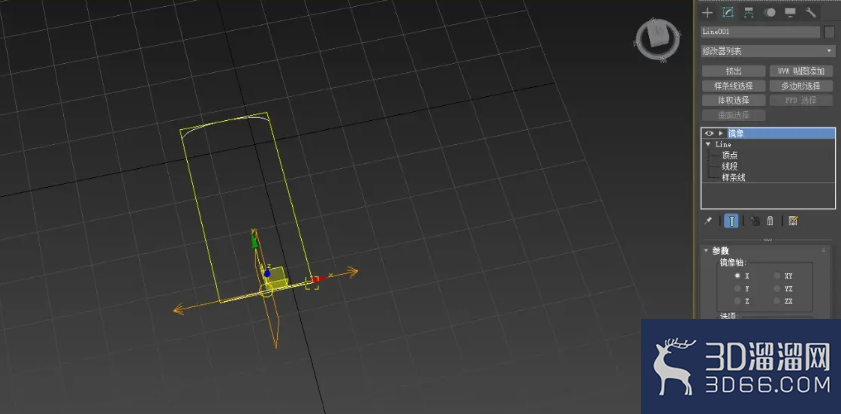Click the 挤出 modifier button

(x=733, y=71)
